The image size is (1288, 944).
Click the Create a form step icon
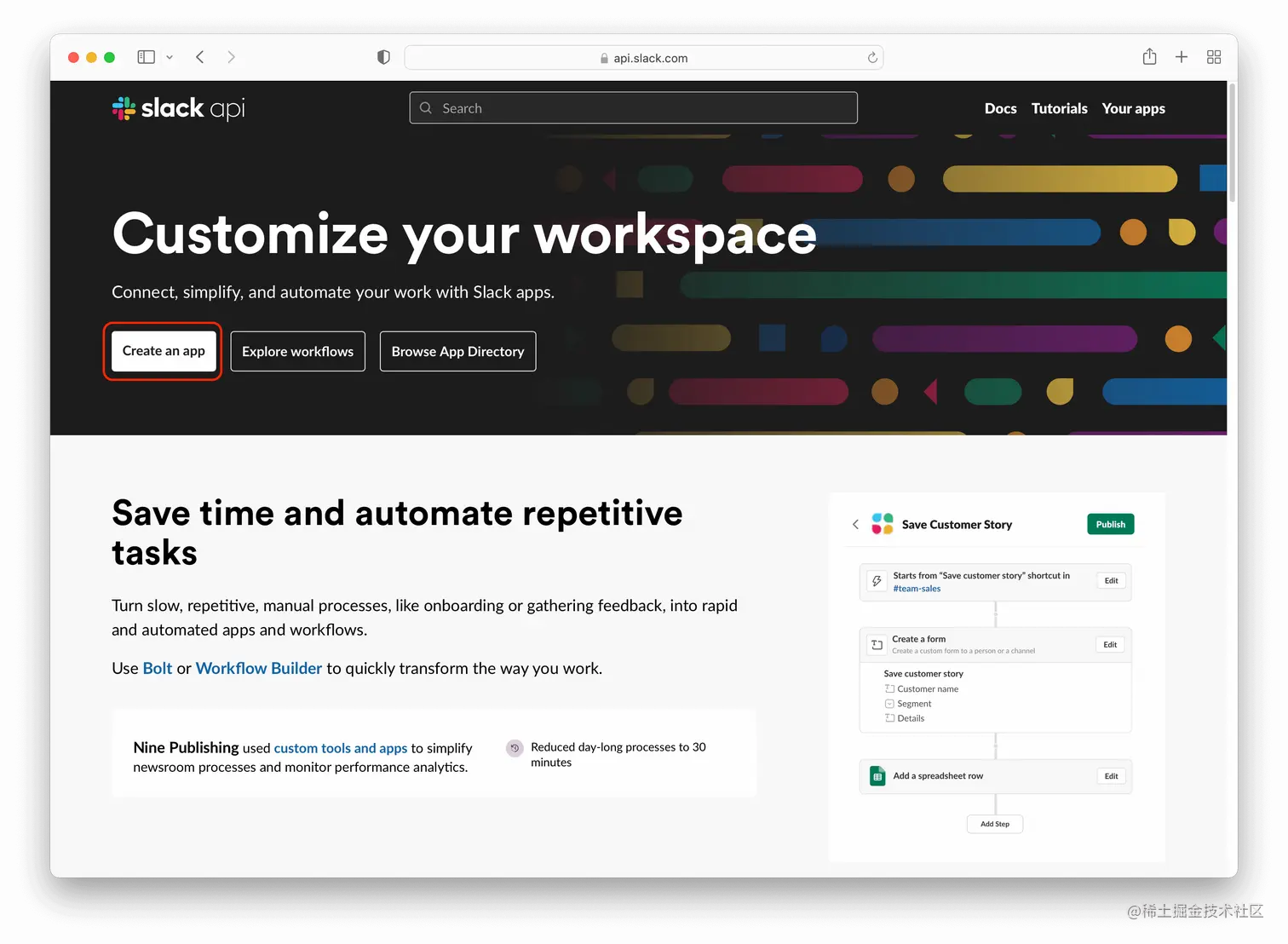(877, 645)
